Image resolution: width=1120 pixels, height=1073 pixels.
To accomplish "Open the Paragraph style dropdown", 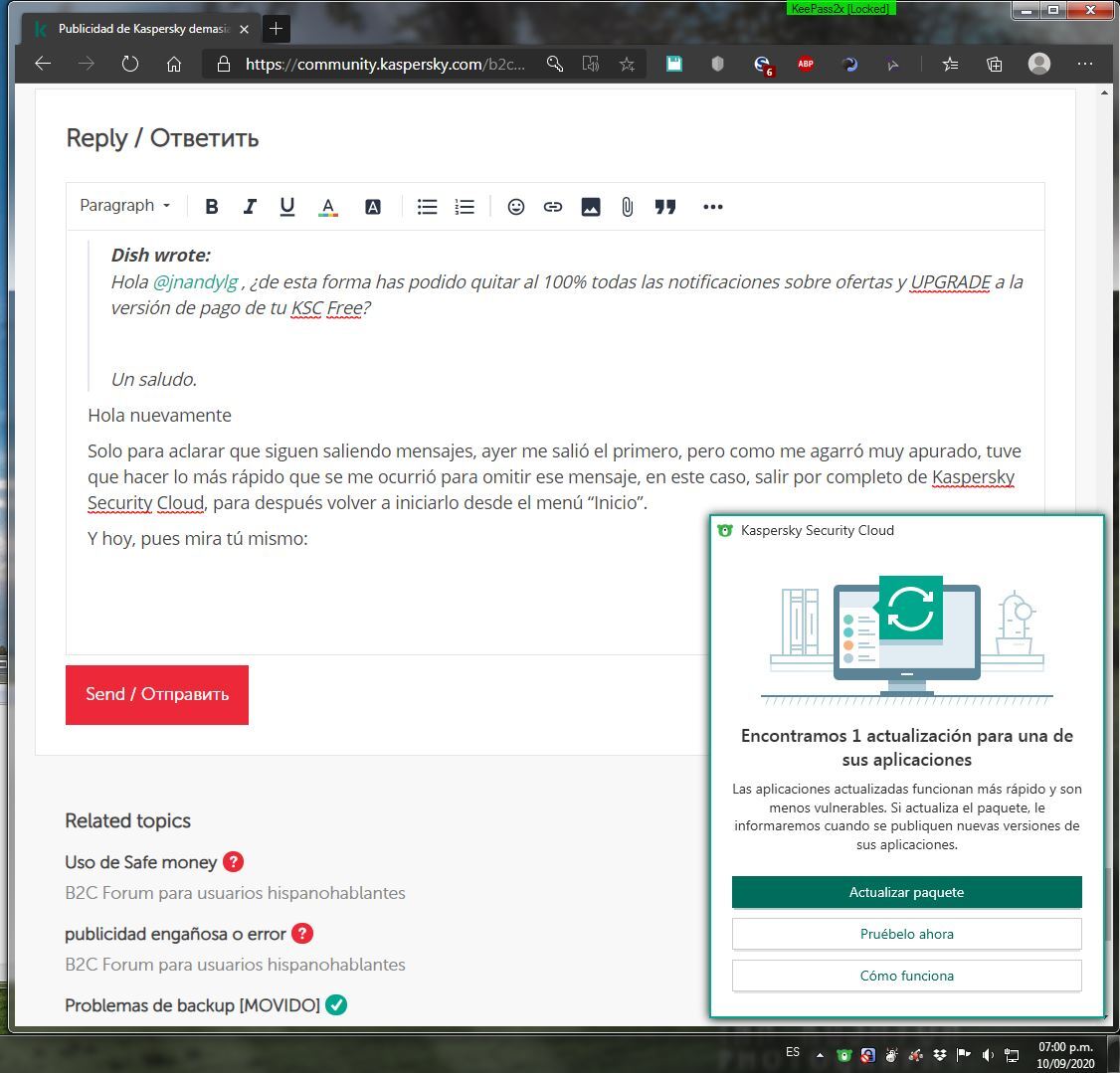I will (125, 206).
